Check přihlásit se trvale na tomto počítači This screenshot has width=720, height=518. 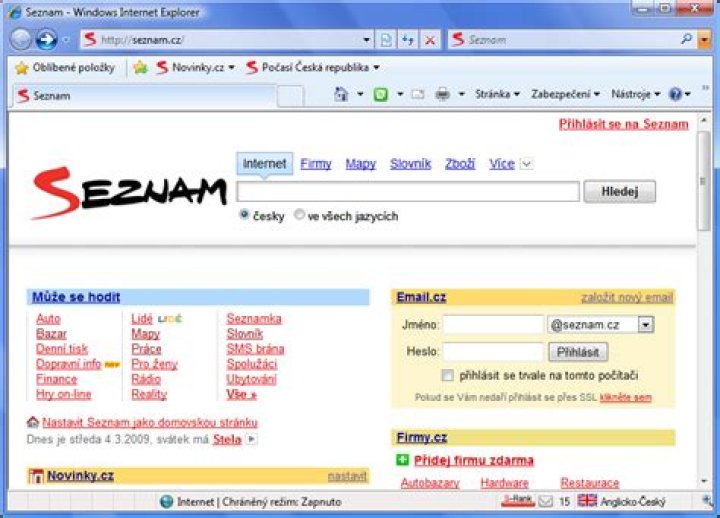click(x=447, y=375)
